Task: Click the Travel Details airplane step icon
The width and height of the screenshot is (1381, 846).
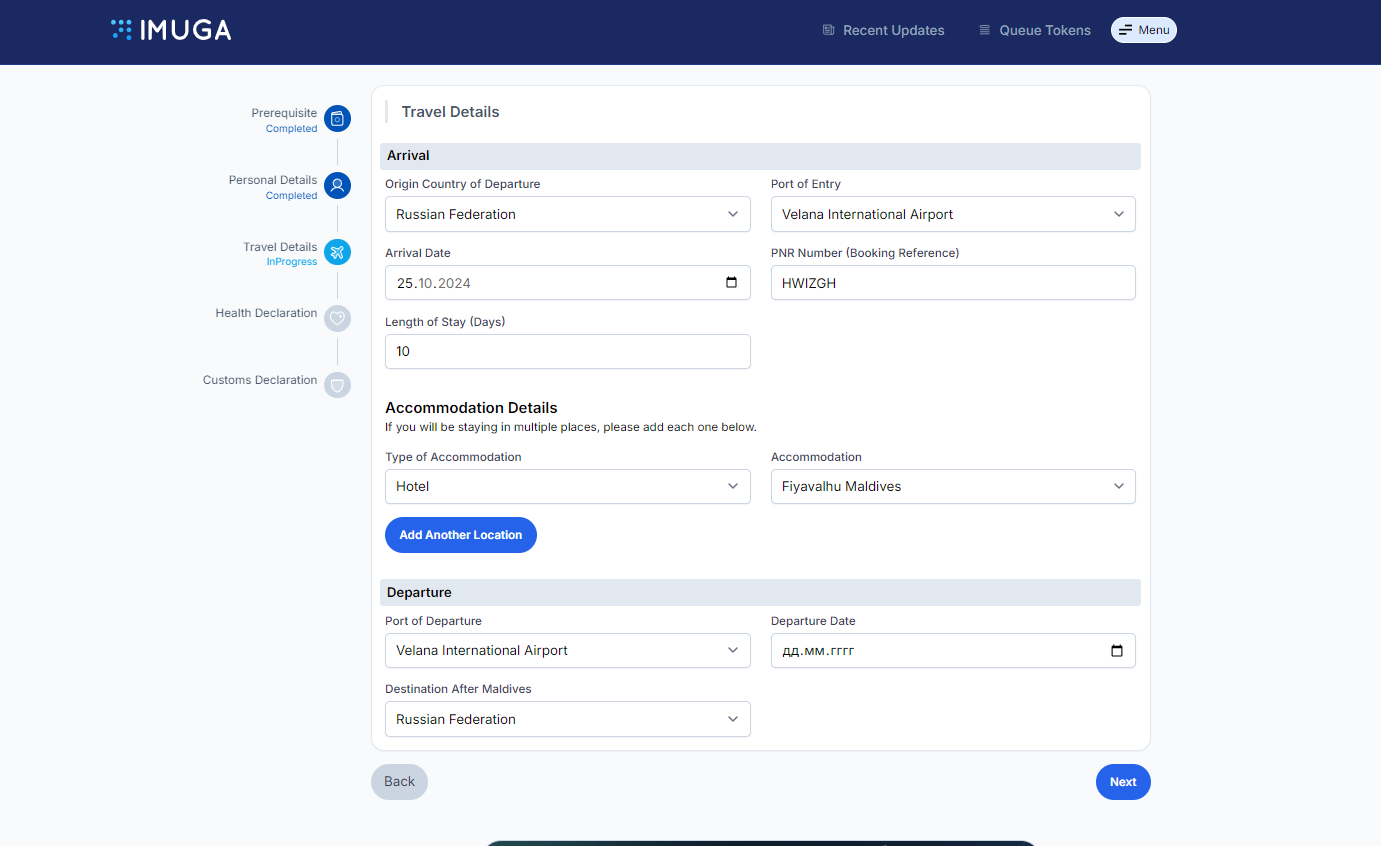Action: [x=337, y=252]
